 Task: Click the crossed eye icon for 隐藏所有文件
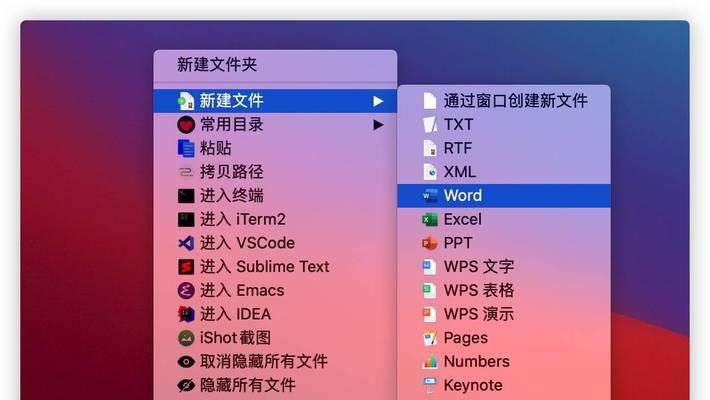coord(186,385)
